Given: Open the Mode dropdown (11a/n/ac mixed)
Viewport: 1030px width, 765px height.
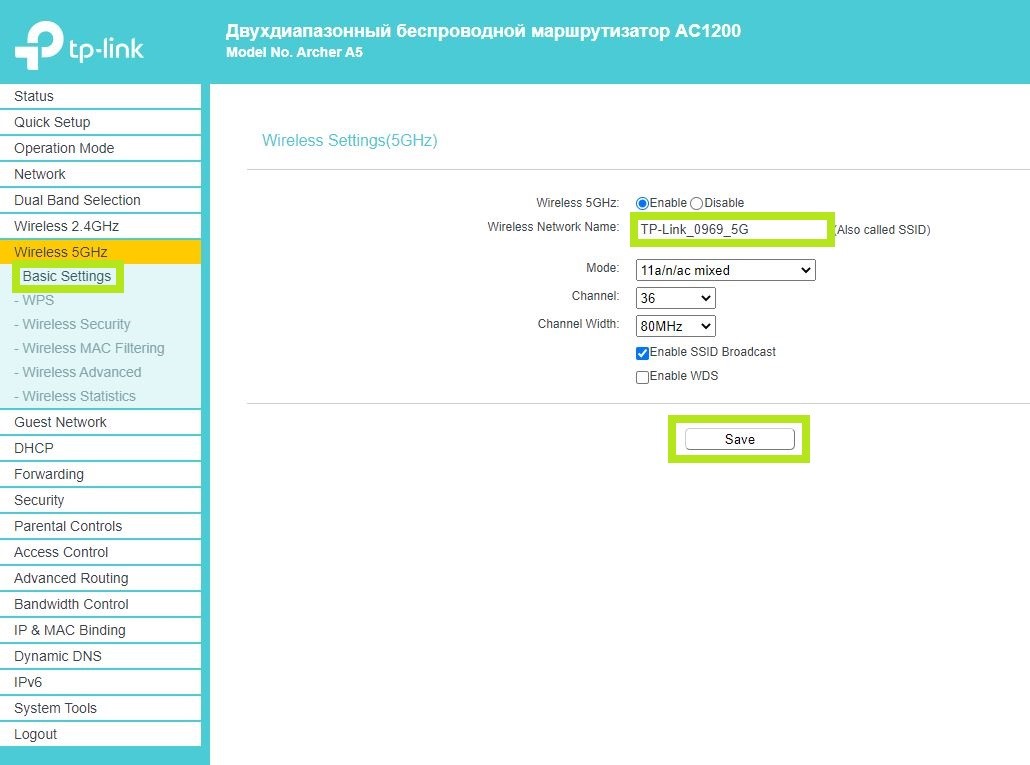Looking at the screenshot, I should (x=725, y=270).
